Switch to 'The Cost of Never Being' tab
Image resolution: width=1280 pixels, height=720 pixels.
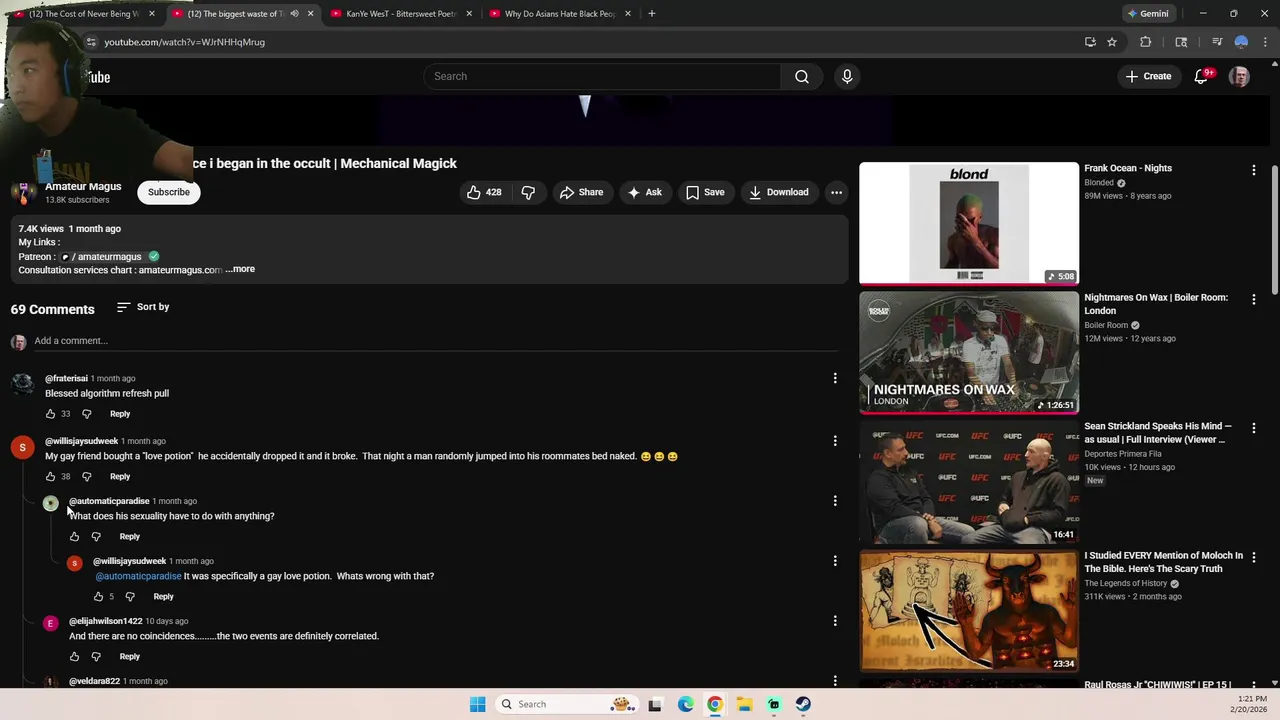tap(82, 14)
